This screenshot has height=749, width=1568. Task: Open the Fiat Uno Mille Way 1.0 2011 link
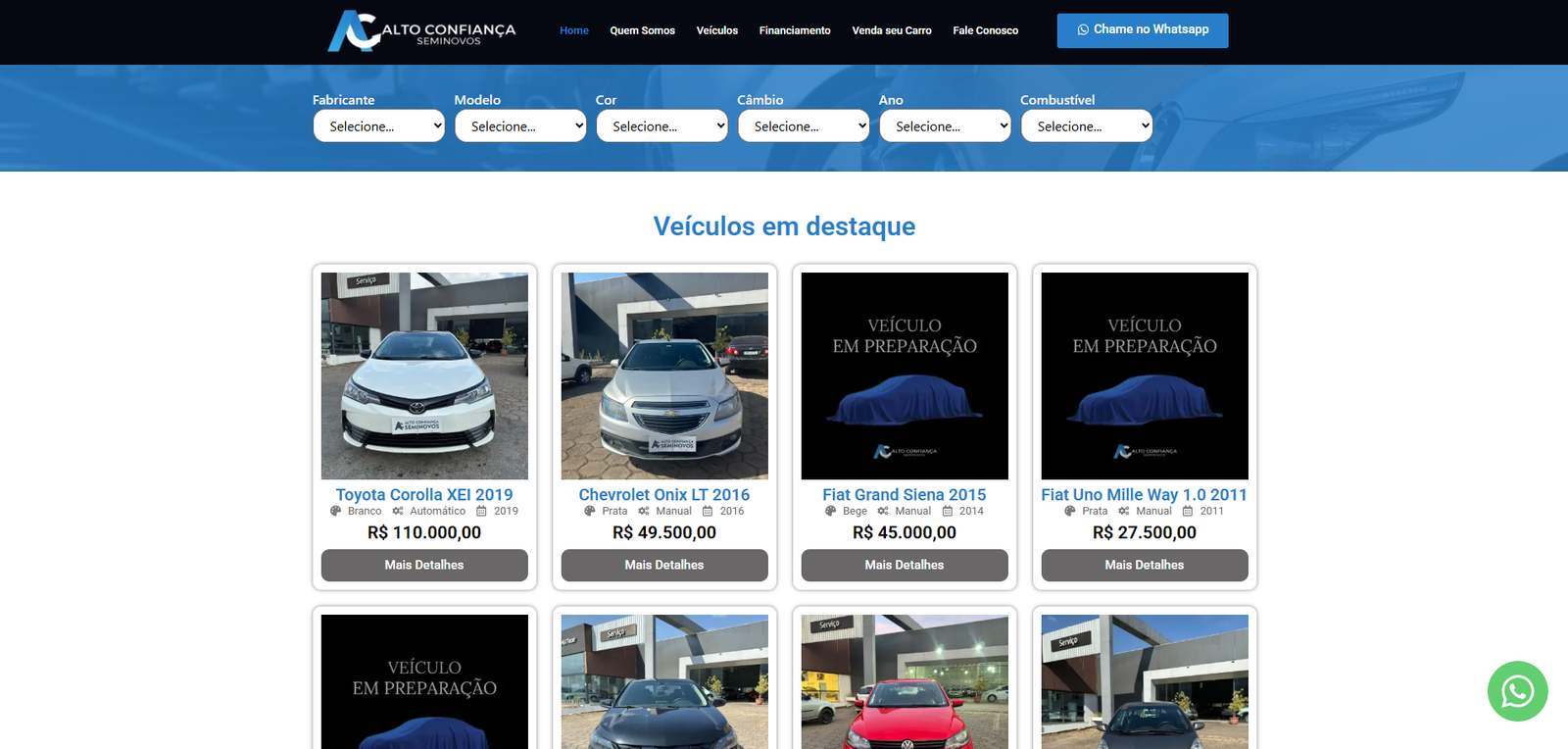pos(1145,495)
